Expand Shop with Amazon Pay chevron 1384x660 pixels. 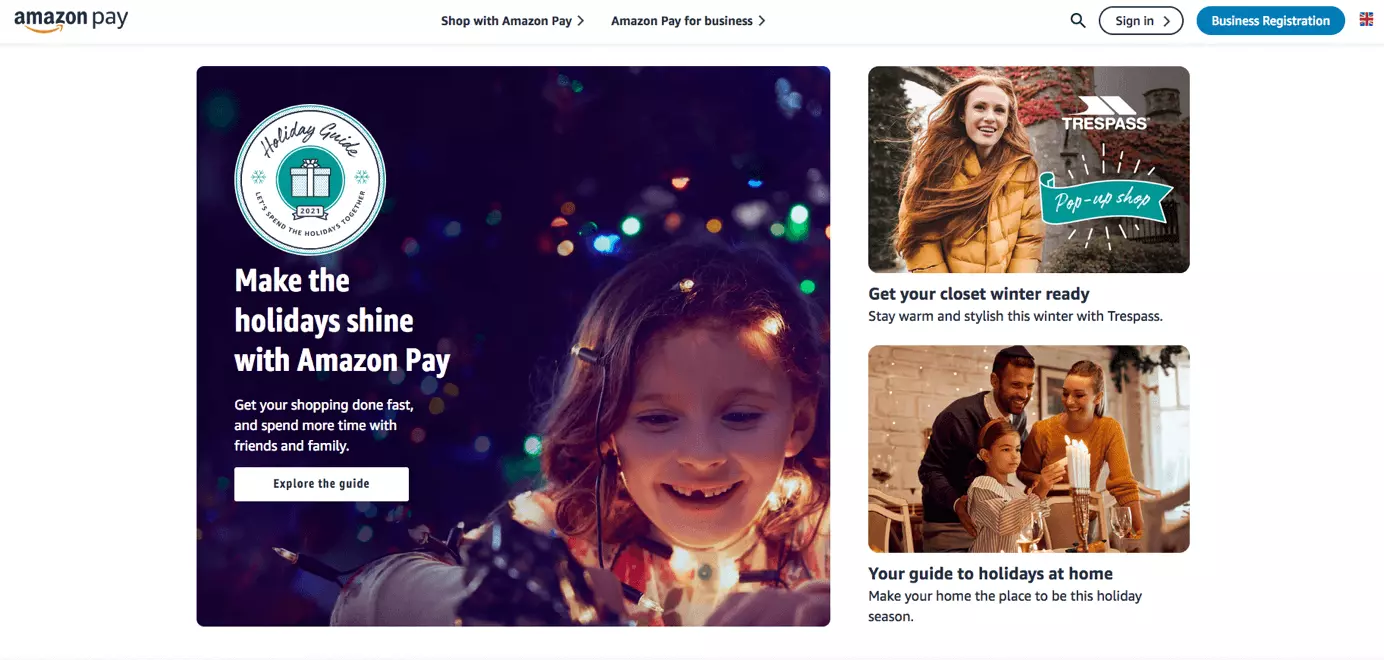click(581, 21)
